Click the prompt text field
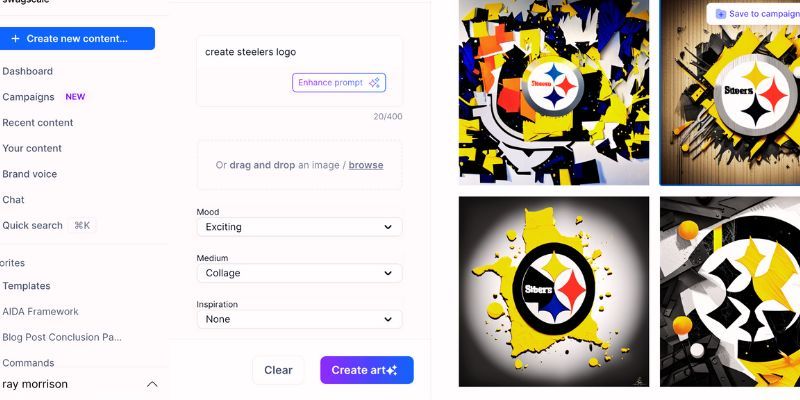Screen dimensions: 800x400 299,70
